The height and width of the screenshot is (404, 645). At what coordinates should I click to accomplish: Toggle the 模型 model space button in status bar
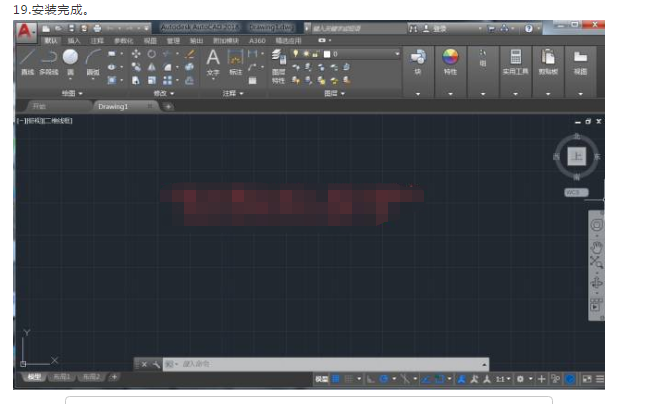[322, 379]
